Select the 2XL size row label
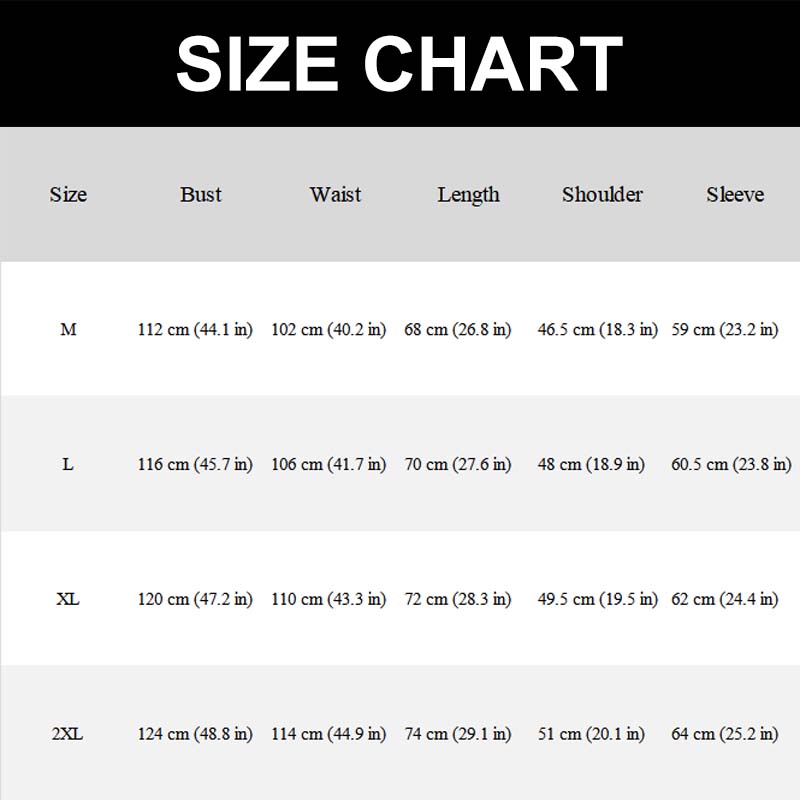 coord(68,734)
